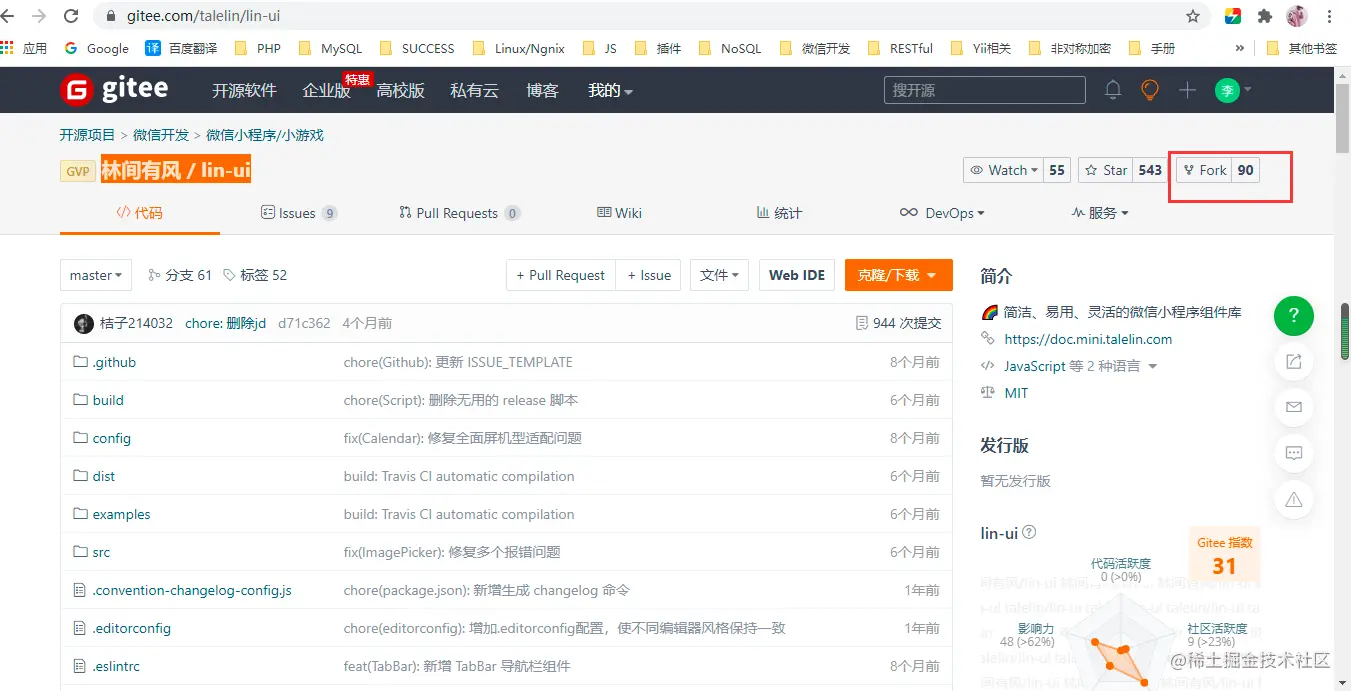Open the 标签 52 tags link
The width and height of the screenshot is (1351, 691).
click(255, 275)
